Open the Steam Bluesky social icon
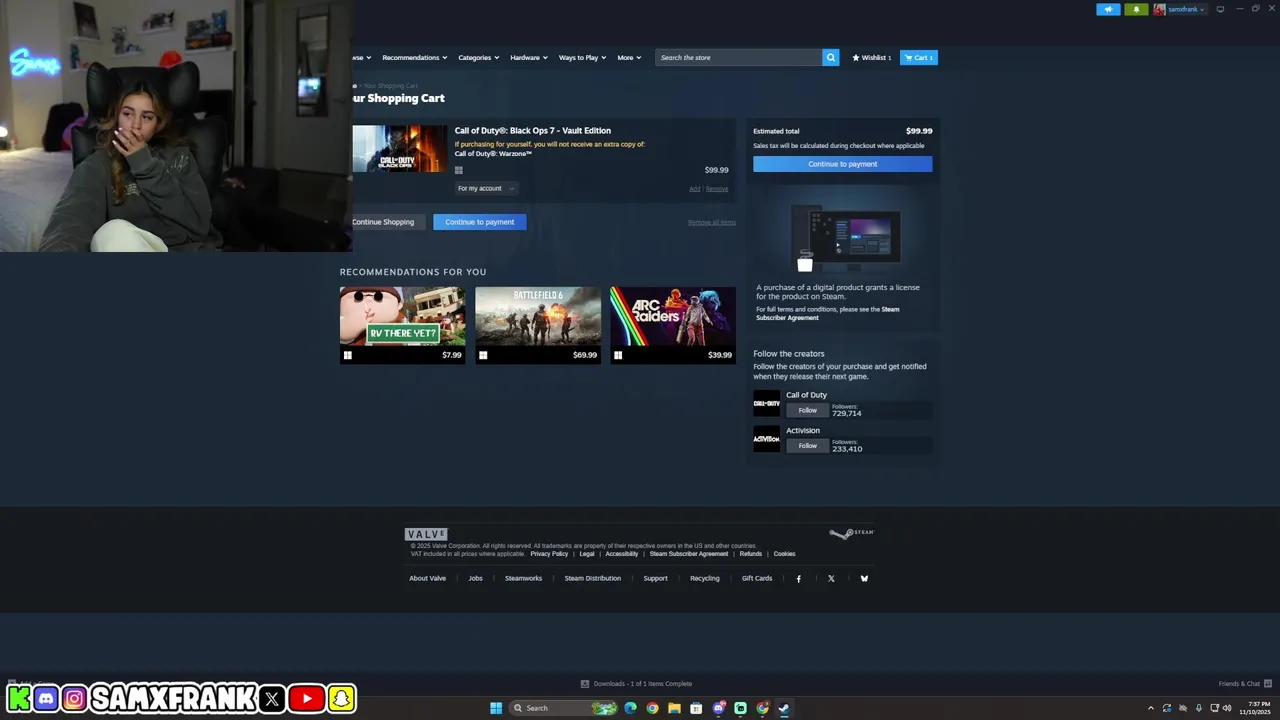The height and width of the screenshot is (720, 1280). (x=864, y=578)
